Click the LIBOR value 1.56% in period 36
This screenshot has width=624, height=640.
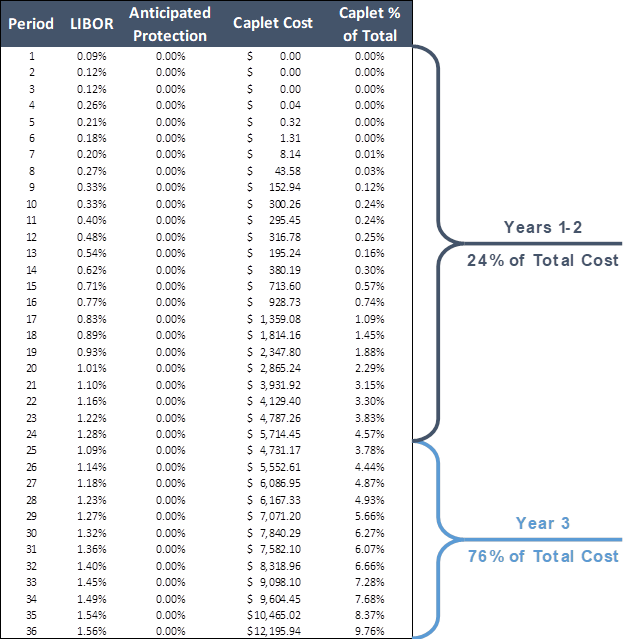92,631
